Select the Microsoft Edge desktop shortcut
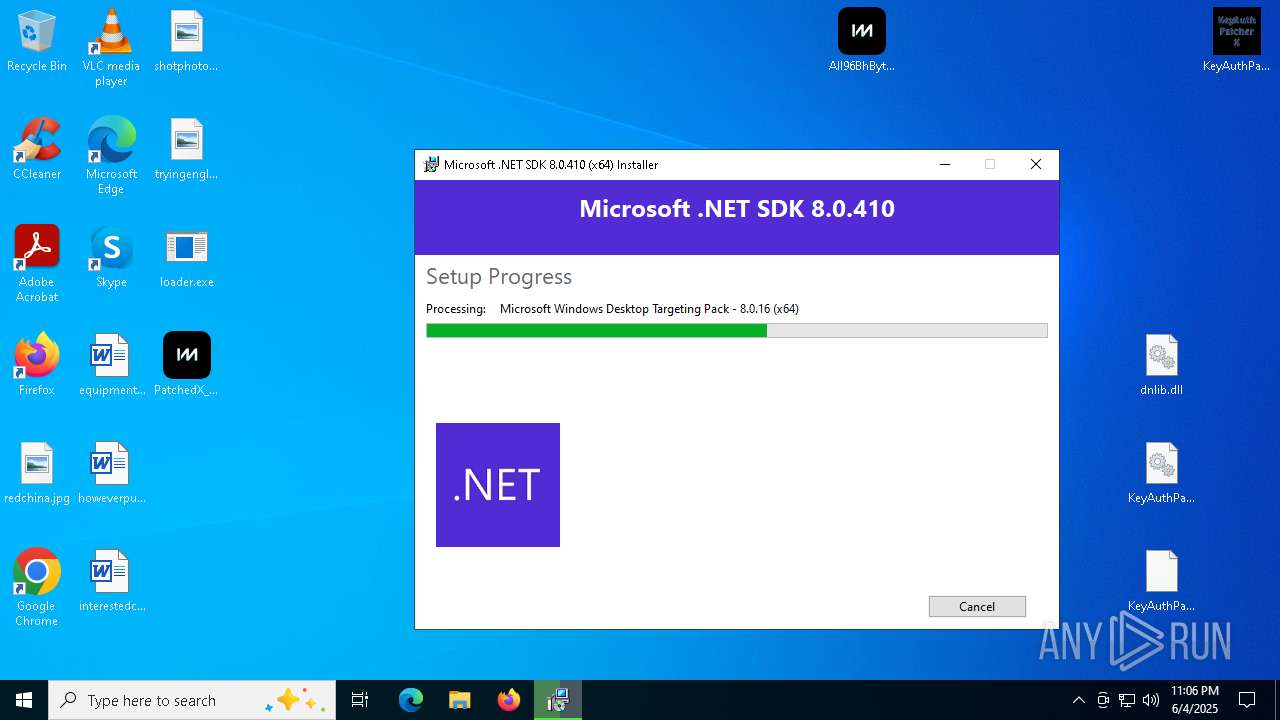The image size is (1280, 720). (x=111, y=156)
